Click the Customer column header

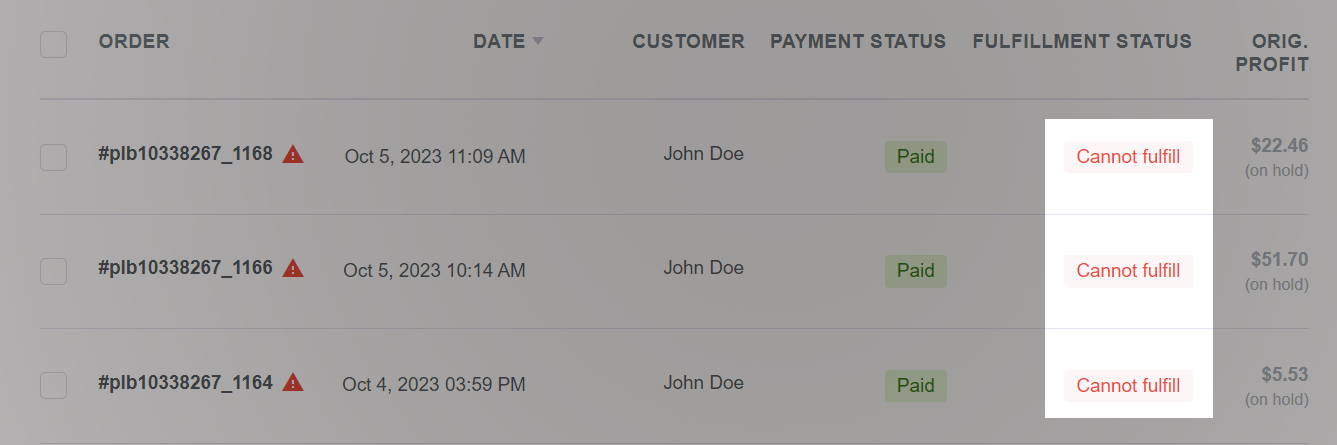(x=688, y=42)
